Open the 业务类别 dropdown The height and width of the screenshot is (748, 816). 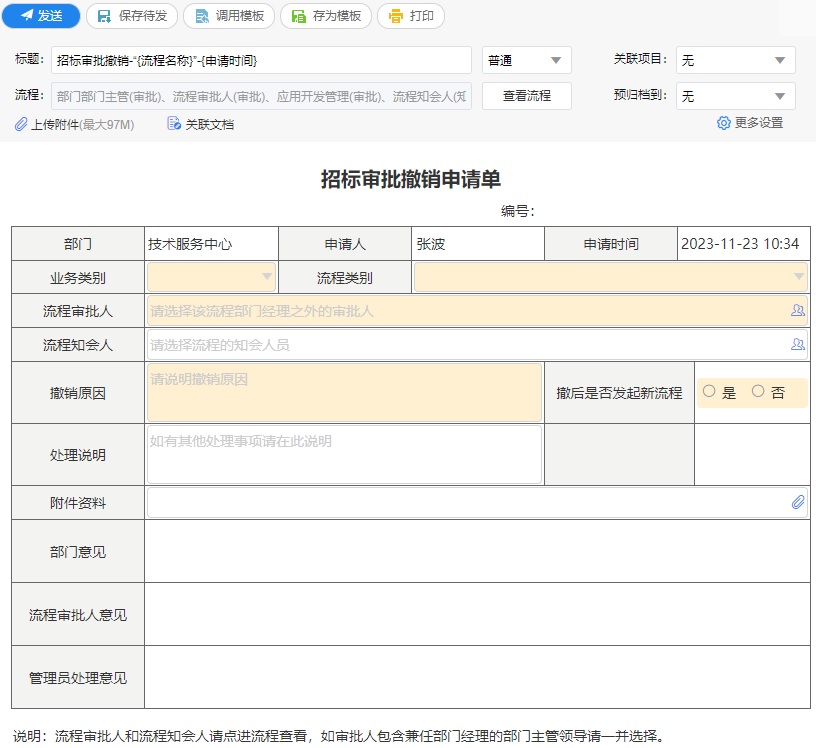coord(211,277)
